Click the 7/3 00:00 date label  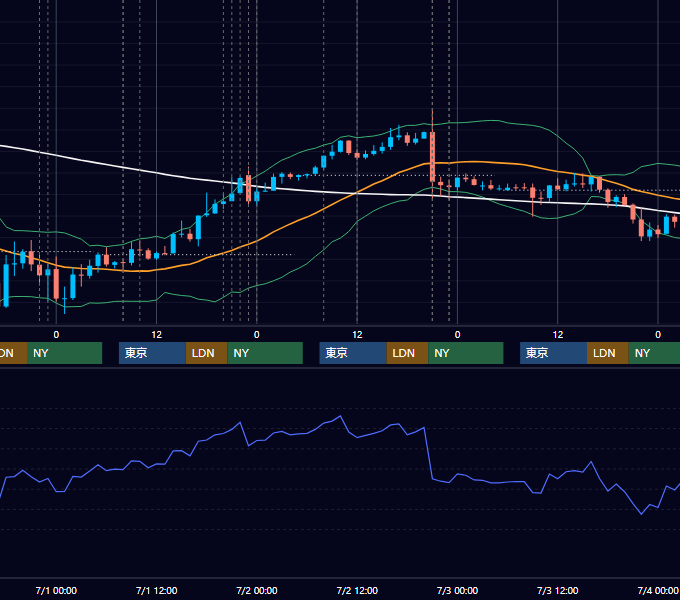pos(458,590)
